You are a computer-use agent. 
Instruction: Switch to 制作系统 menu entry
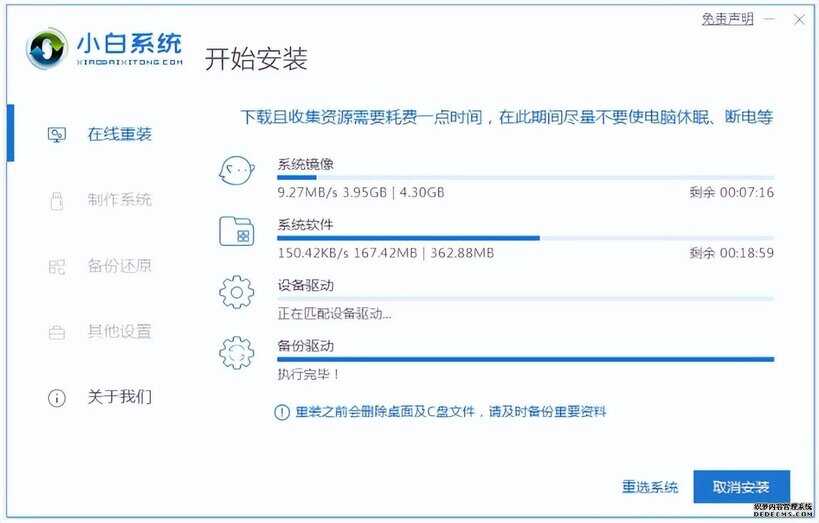(120, 200)
